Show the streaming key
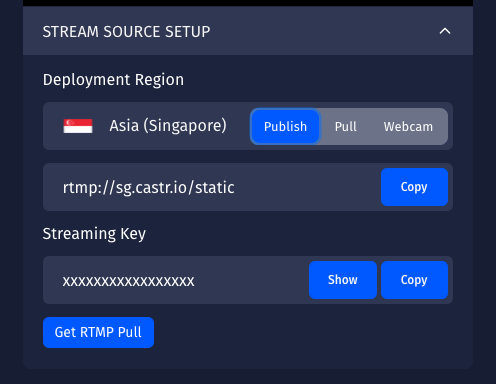 click(343, 280)
